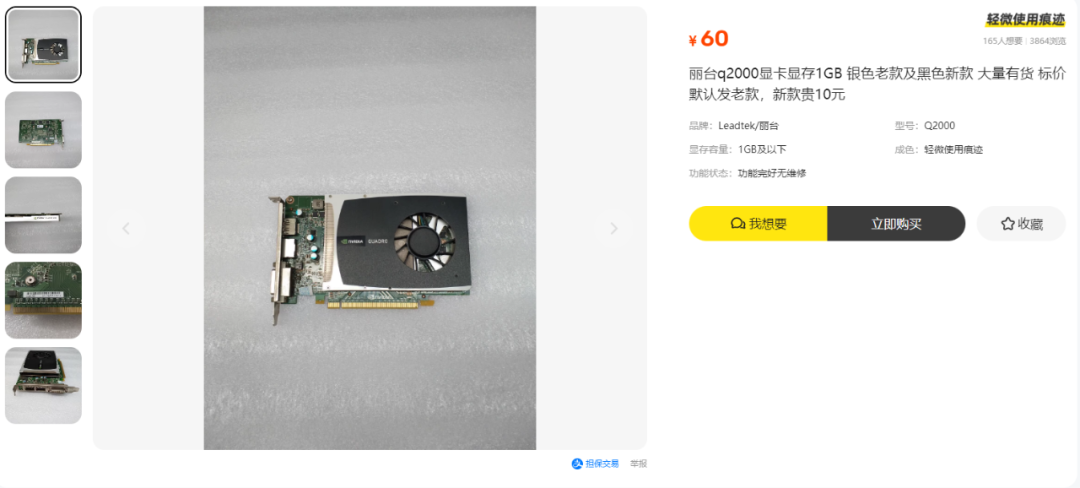Click the yellow 我想要 button
The height and width of the screenshot is (488, 1080).
[758, 224]
